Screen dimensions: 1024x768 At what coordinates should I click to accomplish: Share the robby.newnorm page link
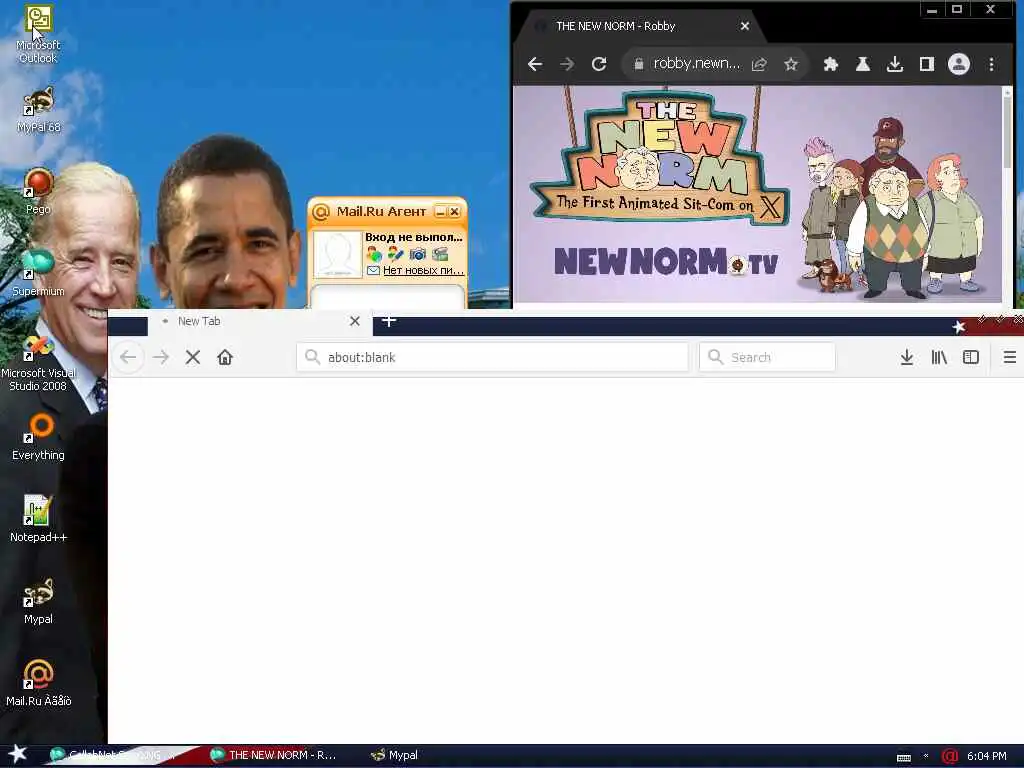[759, 64]
